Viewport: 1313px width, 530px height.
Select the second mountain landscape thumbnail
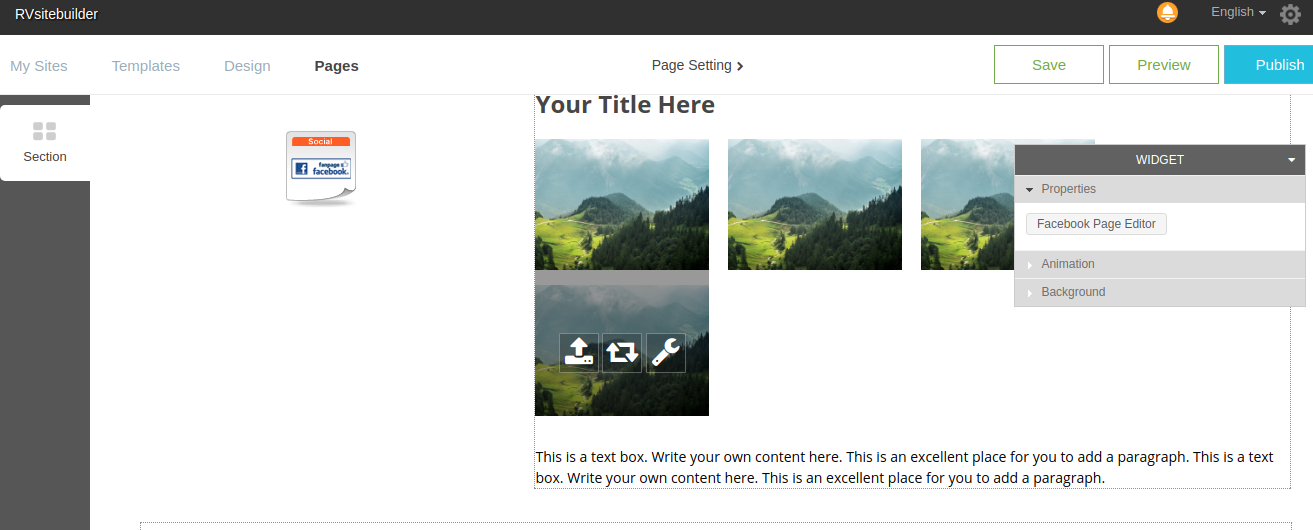click(815, 204)
